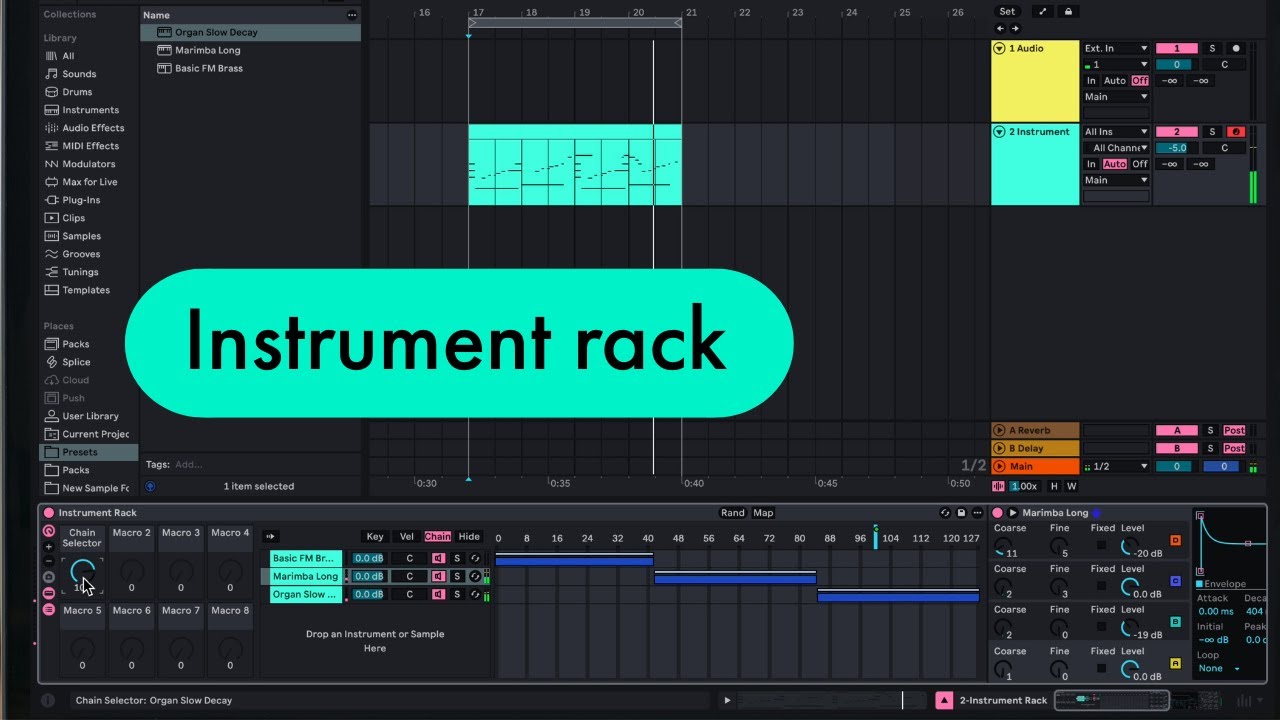Open the Splice place in the browser

pyautogui.click(x=76, y=362)
